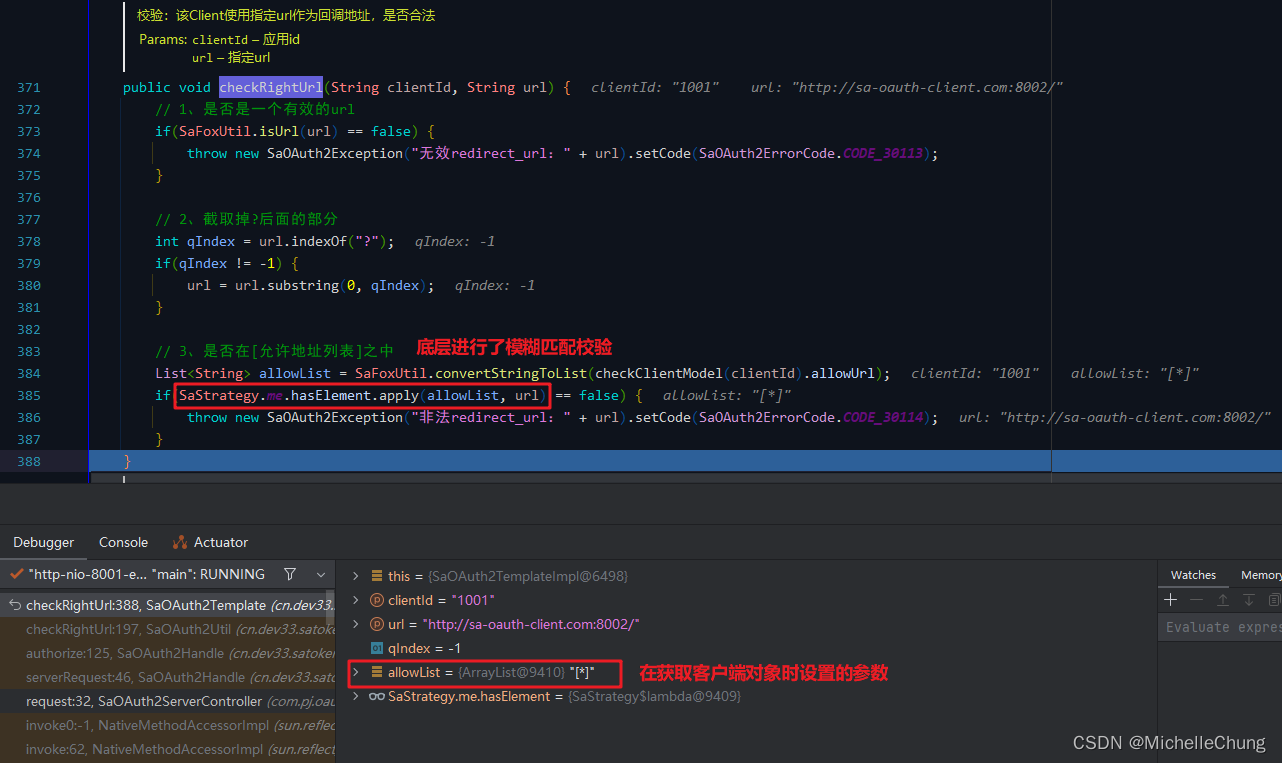
Task: Move watch up using up arrow
Action: [1222, 600]
